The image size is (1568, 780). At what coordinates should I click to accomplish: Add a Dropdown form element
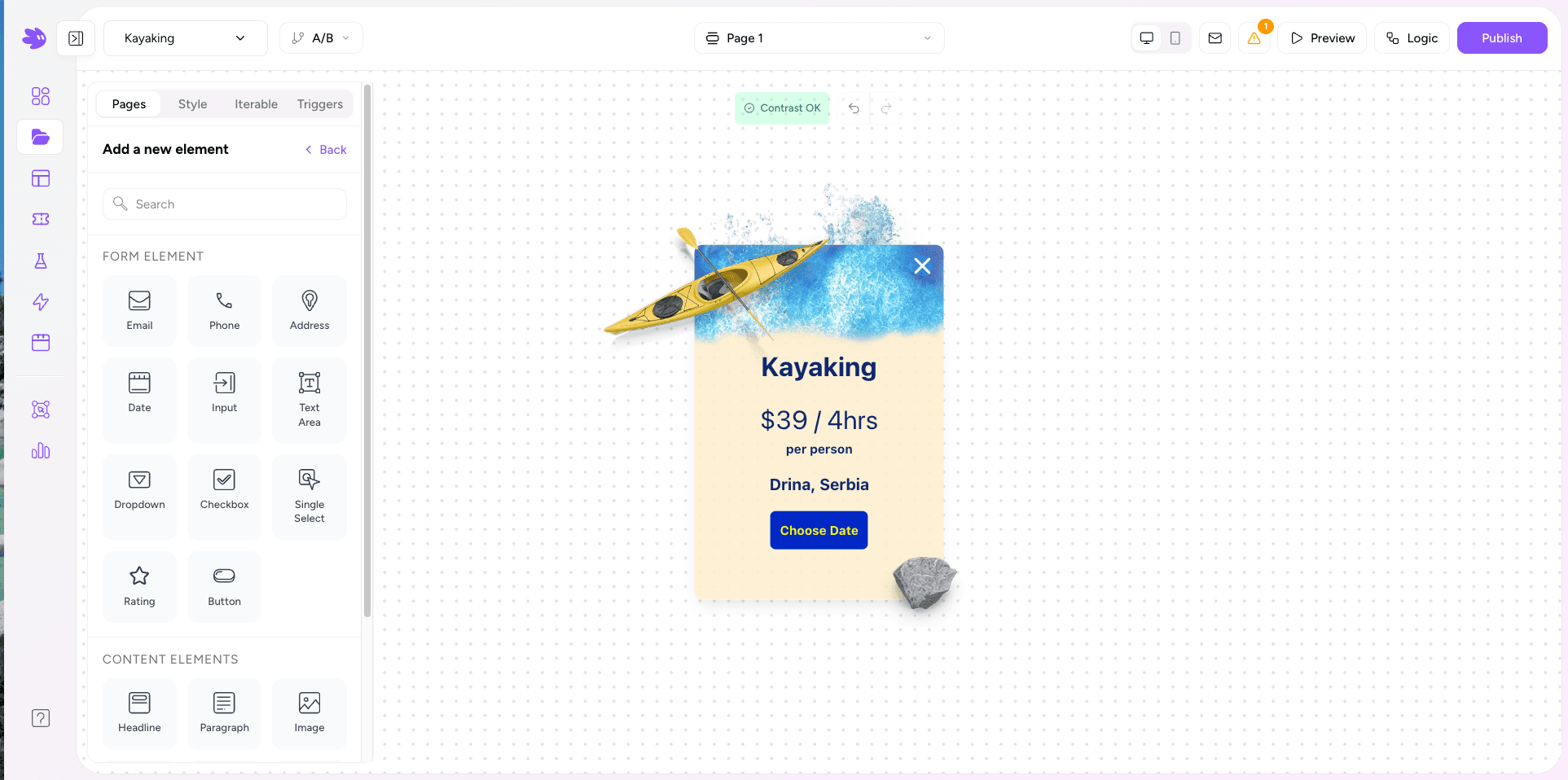pos(139,497)
